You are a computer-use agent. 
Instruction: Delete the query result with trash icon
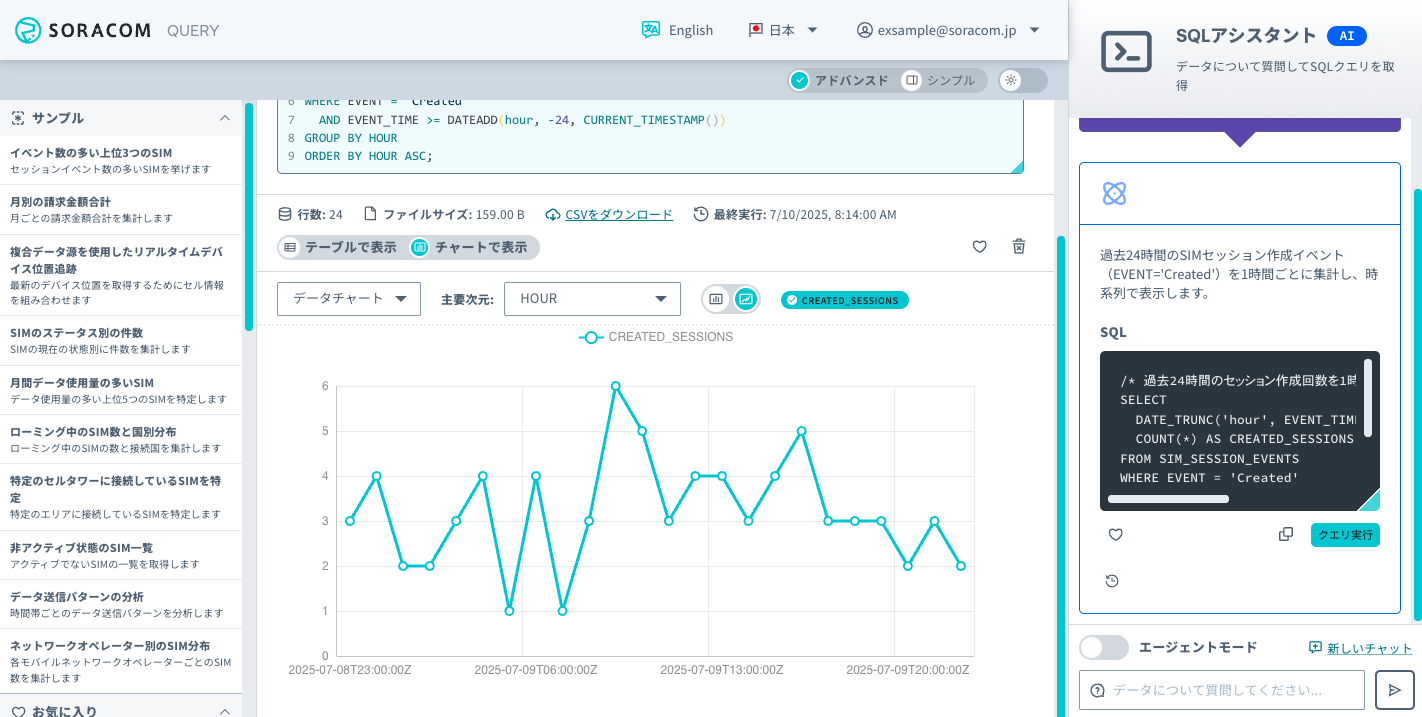pos(1019,246)
